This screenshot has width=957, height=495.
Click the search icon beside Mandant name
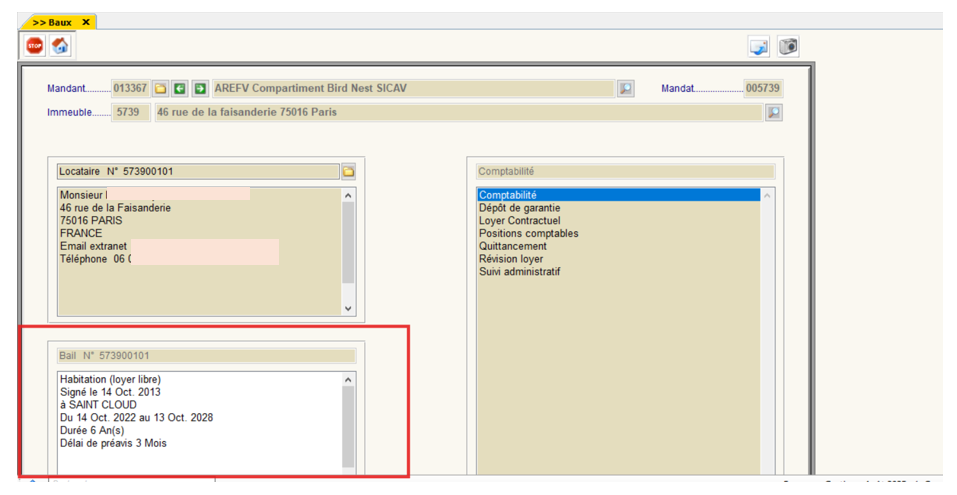625,89
